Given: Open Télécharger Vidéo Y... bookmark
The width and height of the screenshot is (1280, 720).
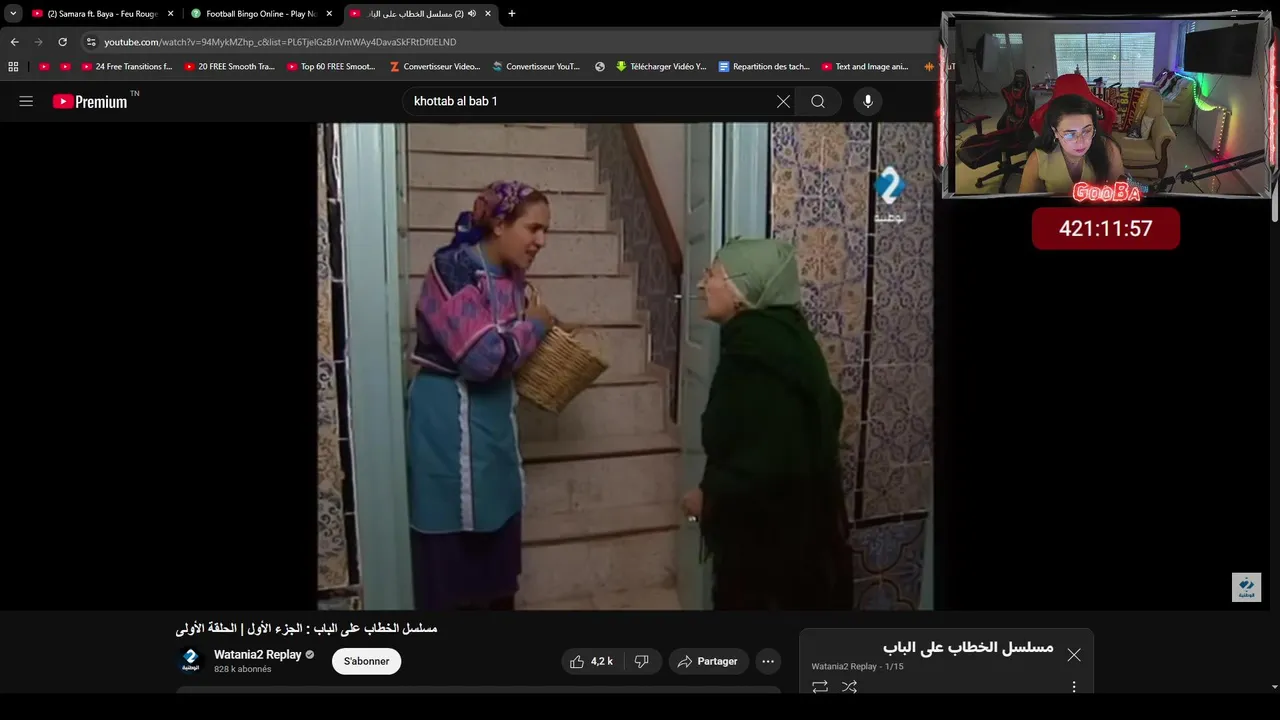Looking at the screenshot, I should pos(661,67).
